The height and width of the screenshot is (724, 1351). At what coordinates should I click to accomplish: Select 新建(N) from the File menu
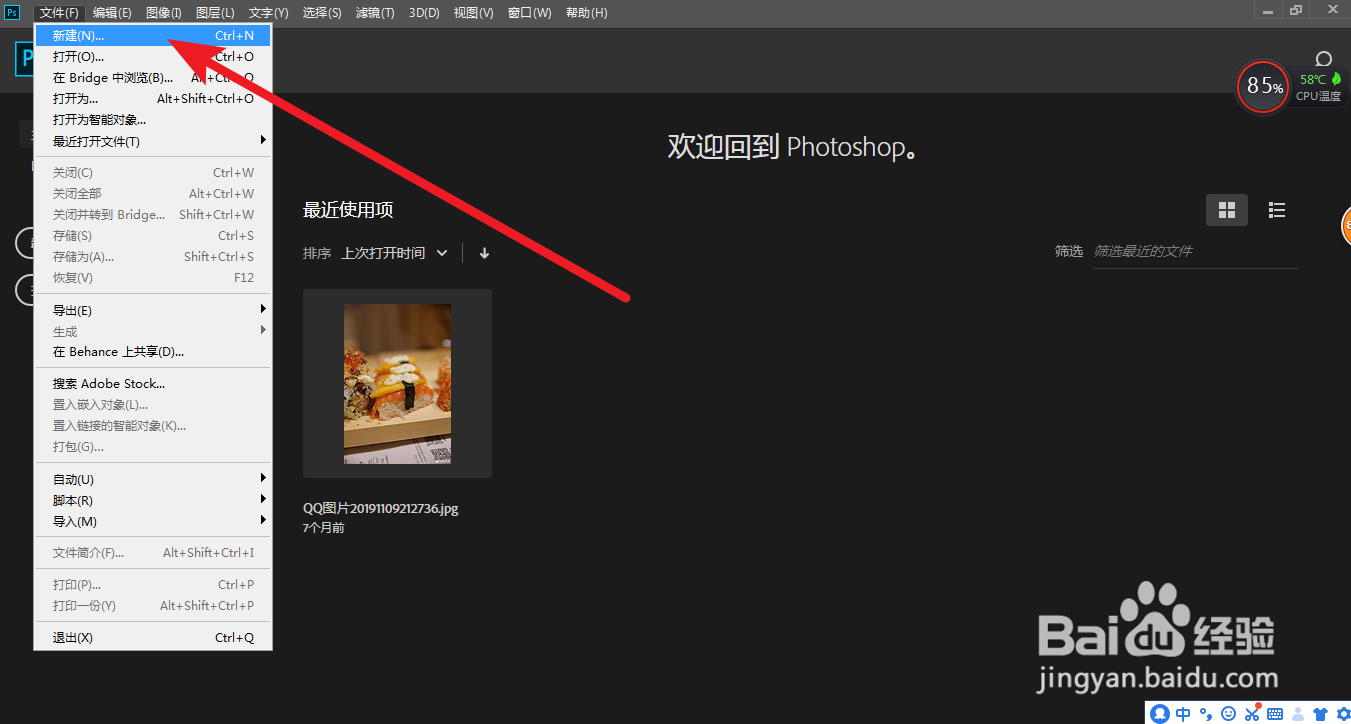pos(75,35)
